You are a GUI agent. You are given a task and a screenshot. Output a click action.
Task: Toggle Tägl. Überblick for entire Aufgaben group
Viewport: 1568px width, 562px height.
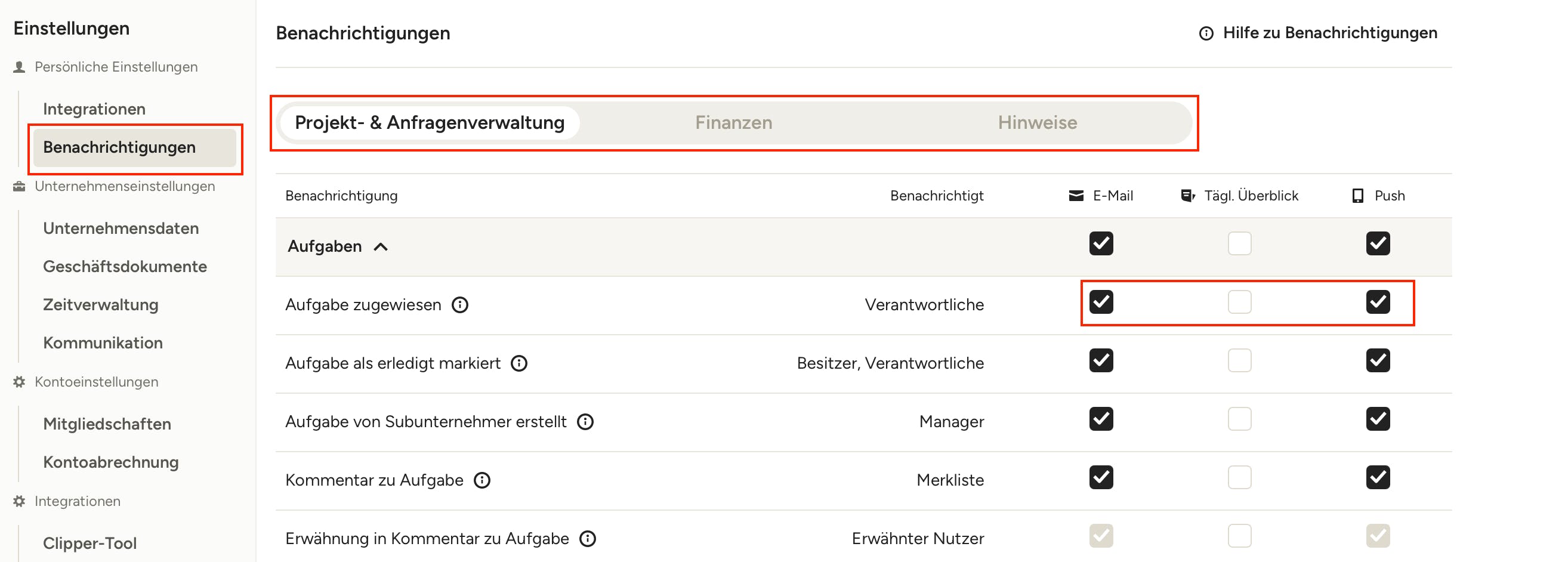(x=1239, y=243)
